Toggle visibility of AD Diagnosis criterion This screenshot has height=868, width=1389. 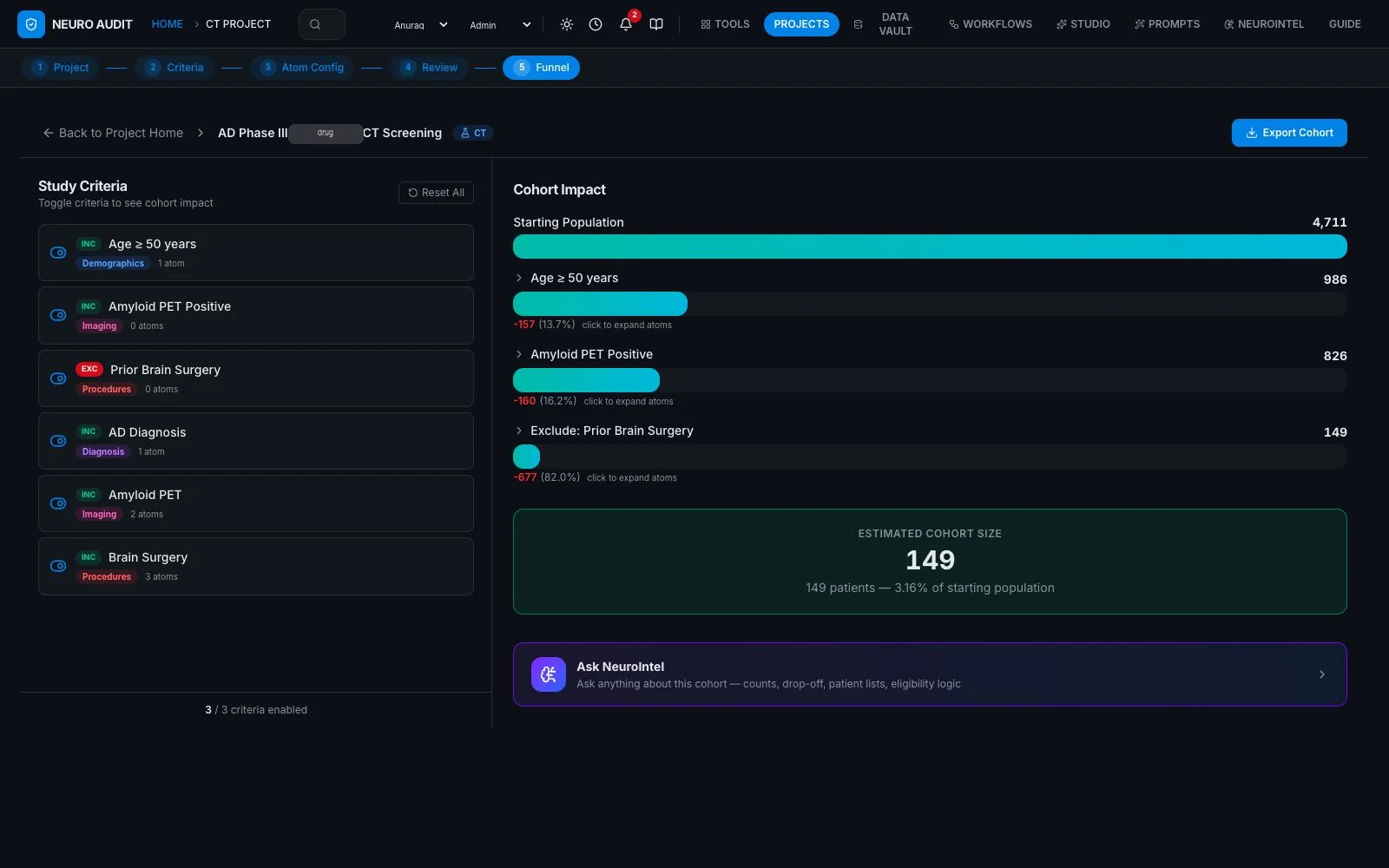tap(58, 441)
